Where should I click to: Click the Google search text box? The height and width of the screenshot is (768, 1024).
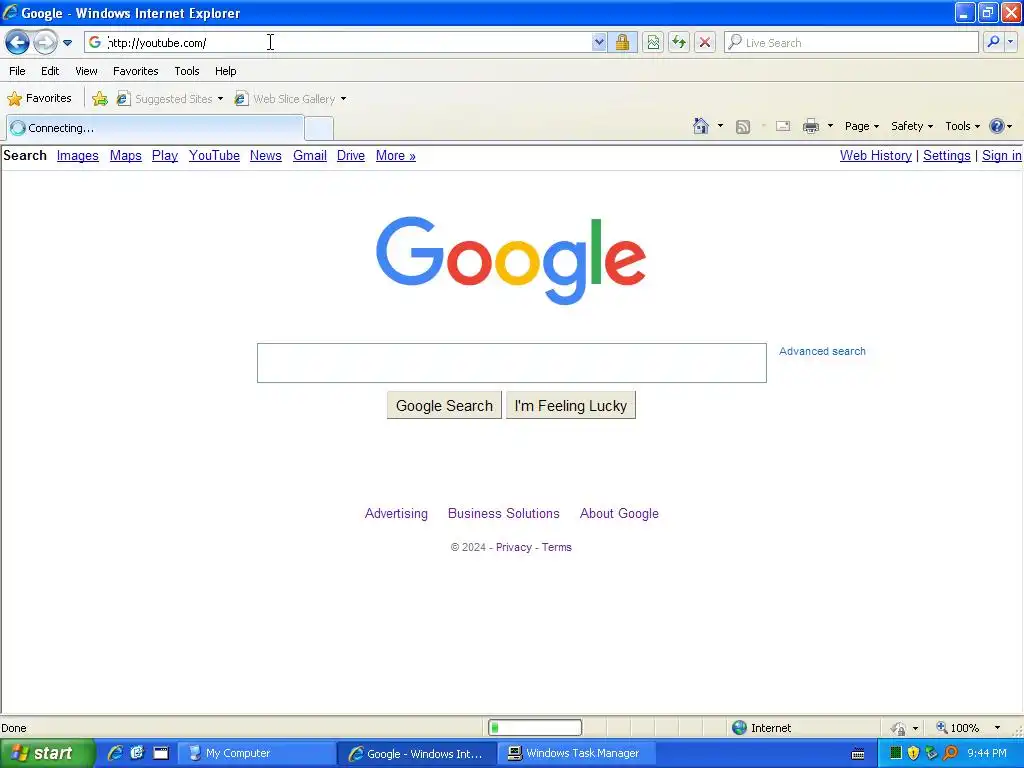511,363
